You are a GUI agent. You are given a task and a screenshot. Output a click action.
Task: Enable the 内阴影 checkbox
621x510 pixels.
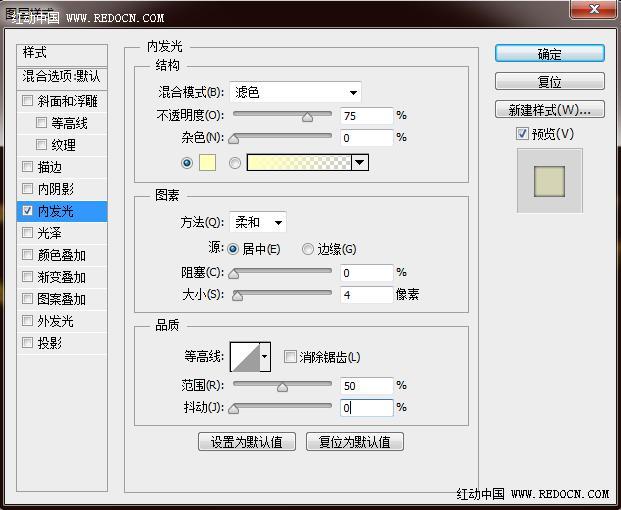point(27,188)
